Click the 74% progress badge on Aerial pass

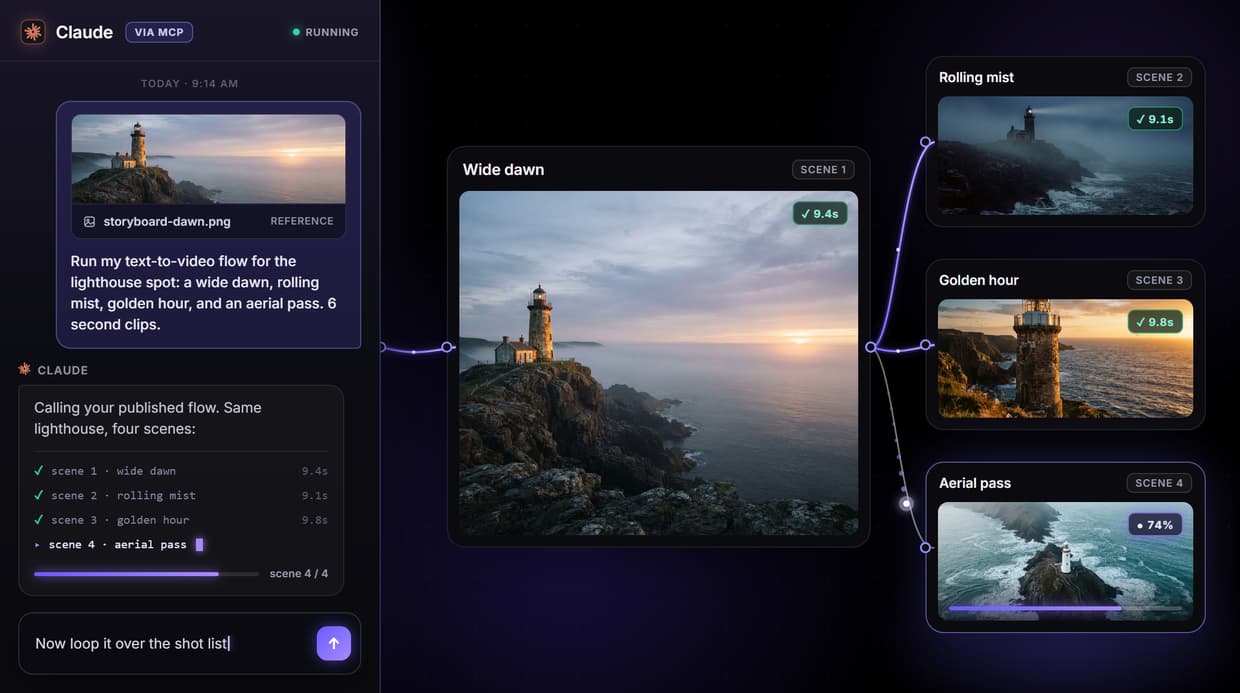1155,524
